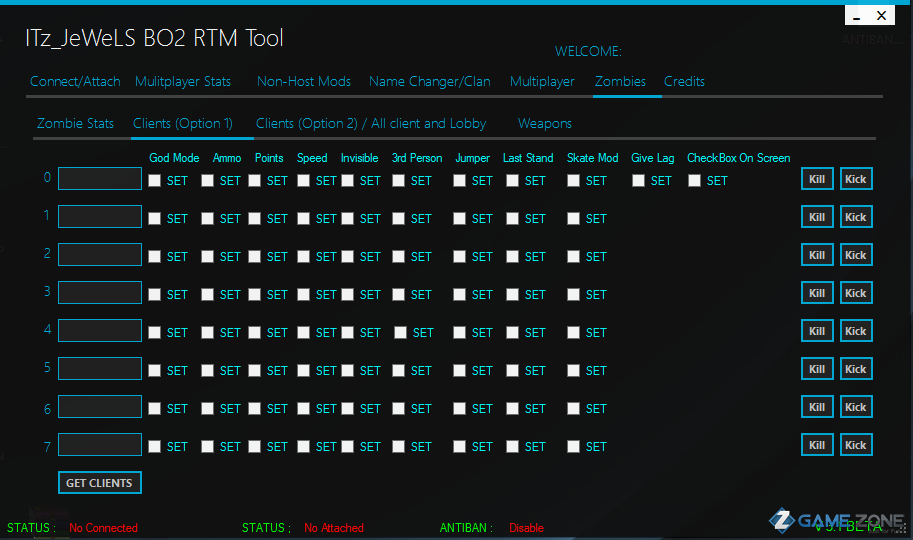Close the RTM Tool window
913x540 pixels.
[882, 16]
